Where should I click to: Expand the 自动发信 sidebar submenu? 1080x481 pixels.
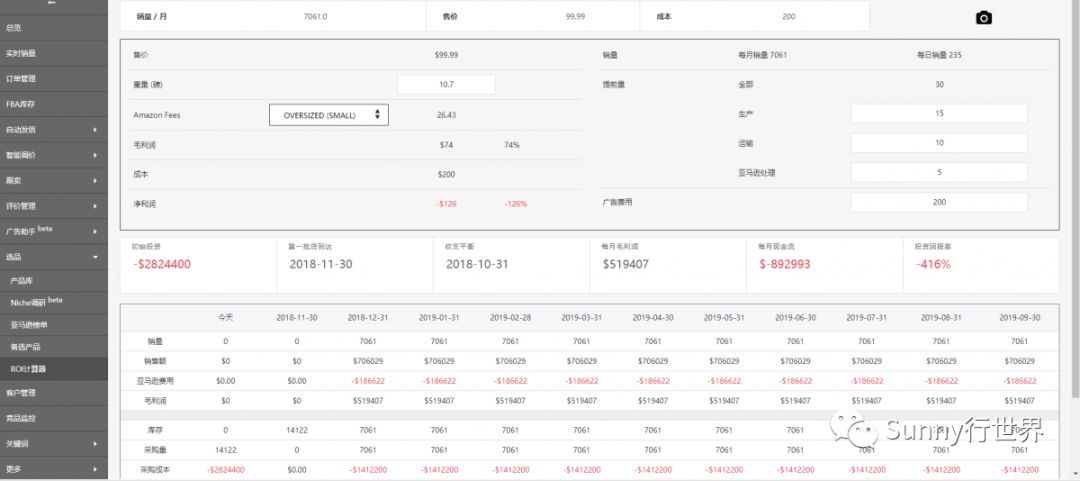(x=95, y=130)
